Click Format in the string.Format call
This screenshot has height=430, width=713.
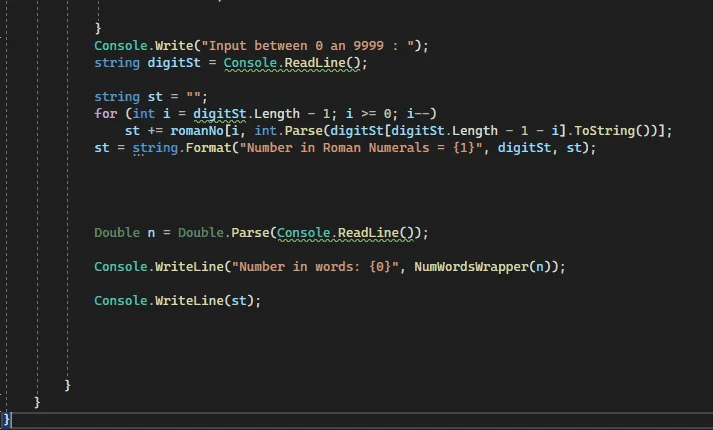pyautogui.click(x=208, y=148)
